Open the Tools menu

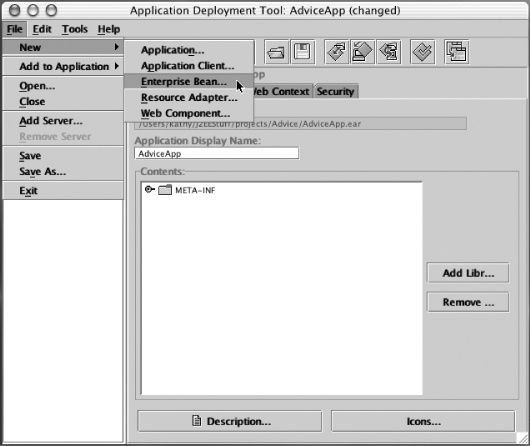pos(75,29)
